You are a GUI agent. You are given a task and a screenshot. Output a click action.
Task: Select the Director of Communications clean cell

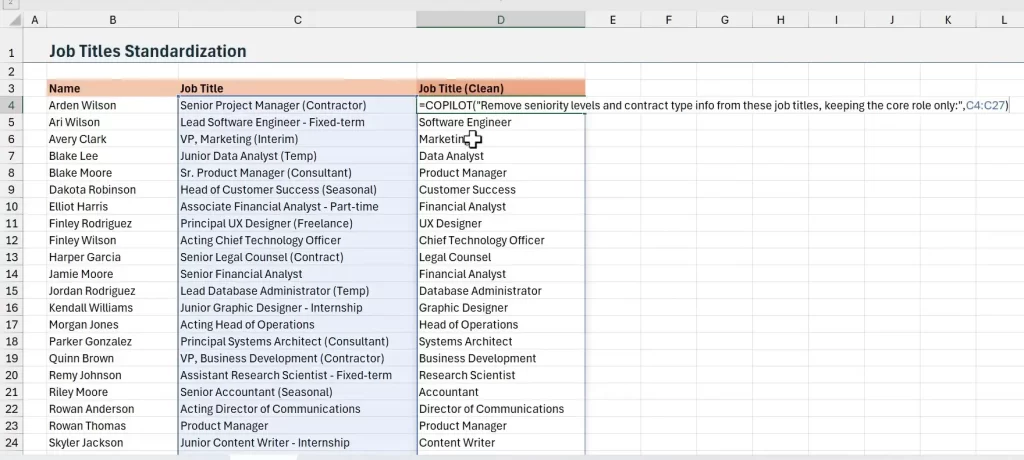tap(500, 409)
